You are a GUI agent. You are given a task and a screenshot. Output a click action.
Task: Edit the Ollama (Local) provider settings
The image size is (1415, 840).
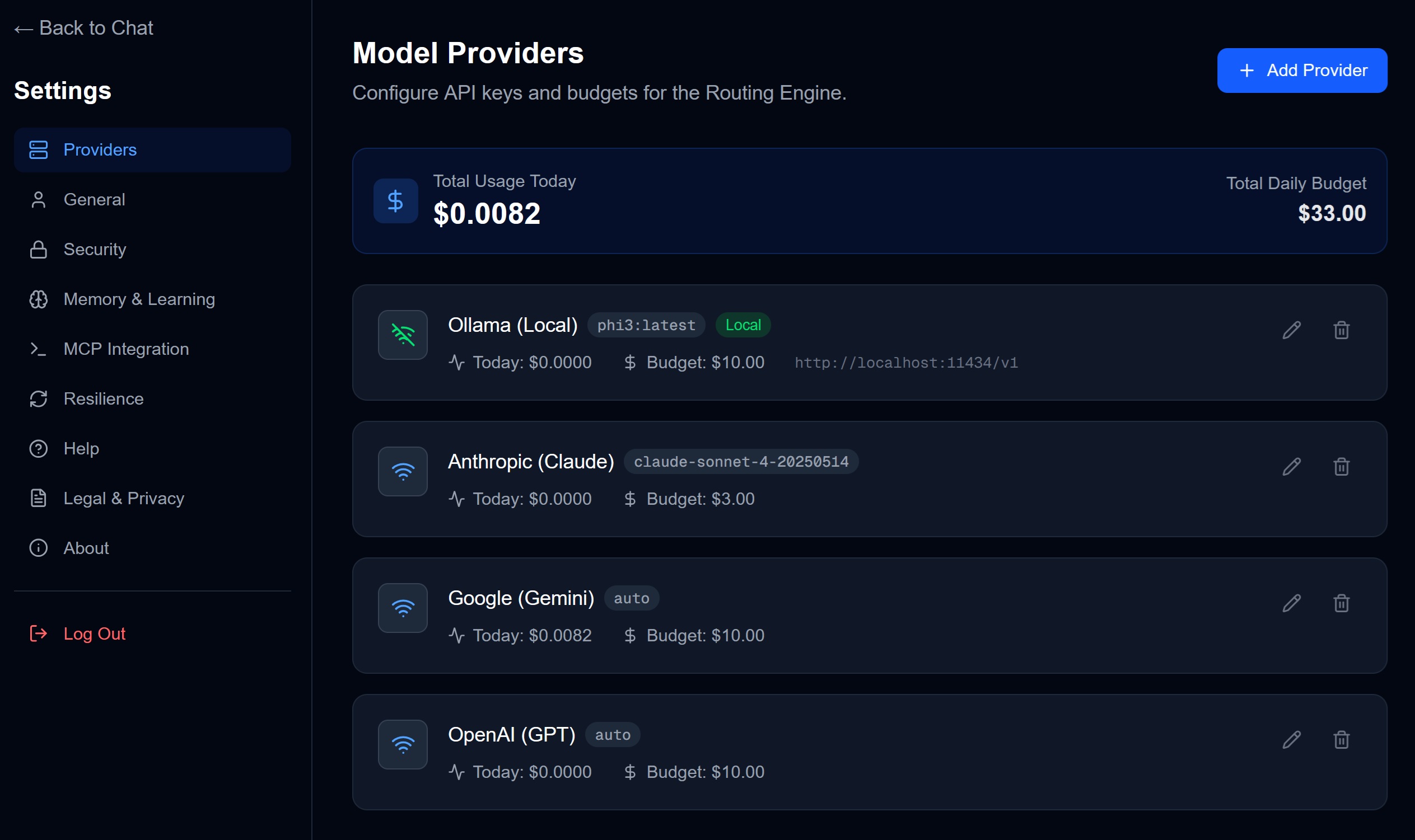(1292, 330)
